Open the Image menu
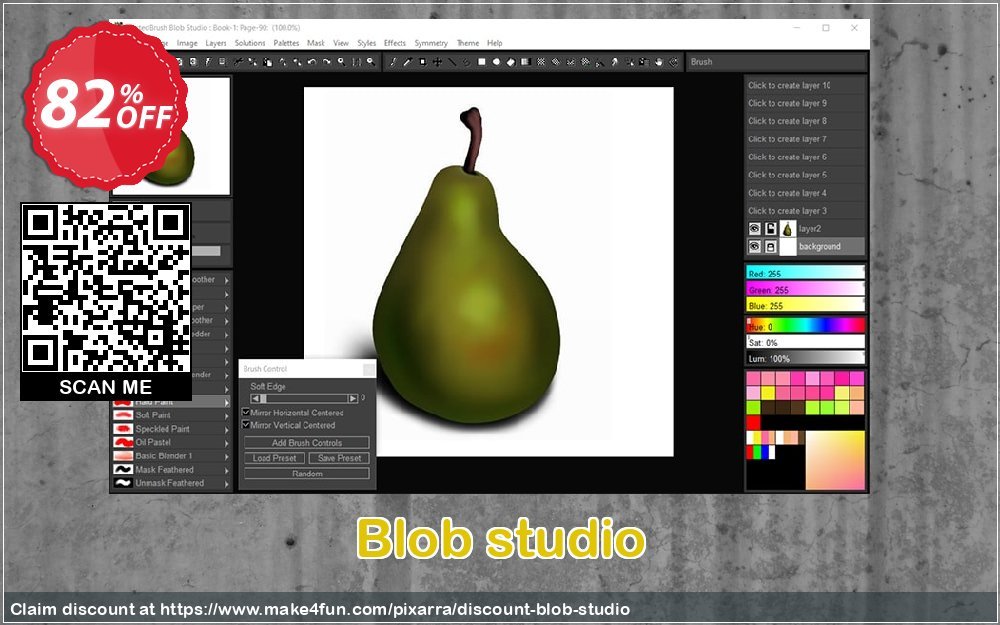The height and width of the screenshot is (625, 1000). pos(187,43)
